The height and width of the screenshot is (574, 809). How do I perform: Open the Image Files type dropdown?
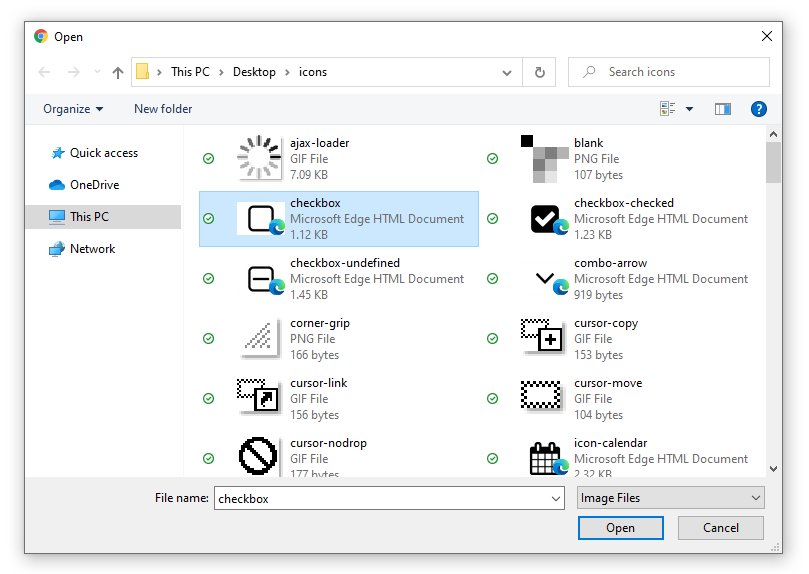(x=671, y=498)
